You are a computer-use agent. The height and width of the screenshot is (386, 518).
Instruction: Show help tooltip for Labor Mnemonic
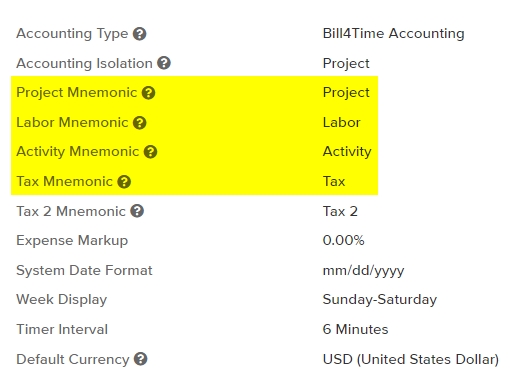tap(140, 122)
